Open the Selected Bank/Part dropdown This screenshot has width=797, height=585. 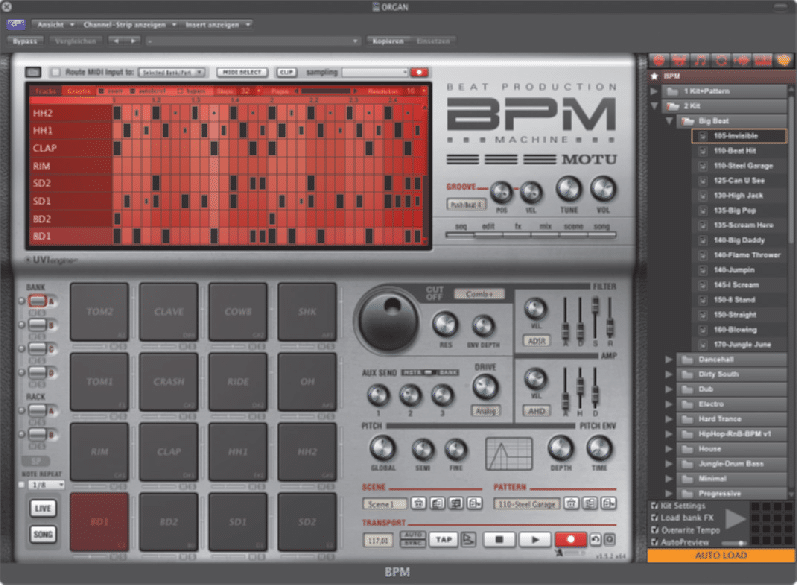[x=172, y=72]
